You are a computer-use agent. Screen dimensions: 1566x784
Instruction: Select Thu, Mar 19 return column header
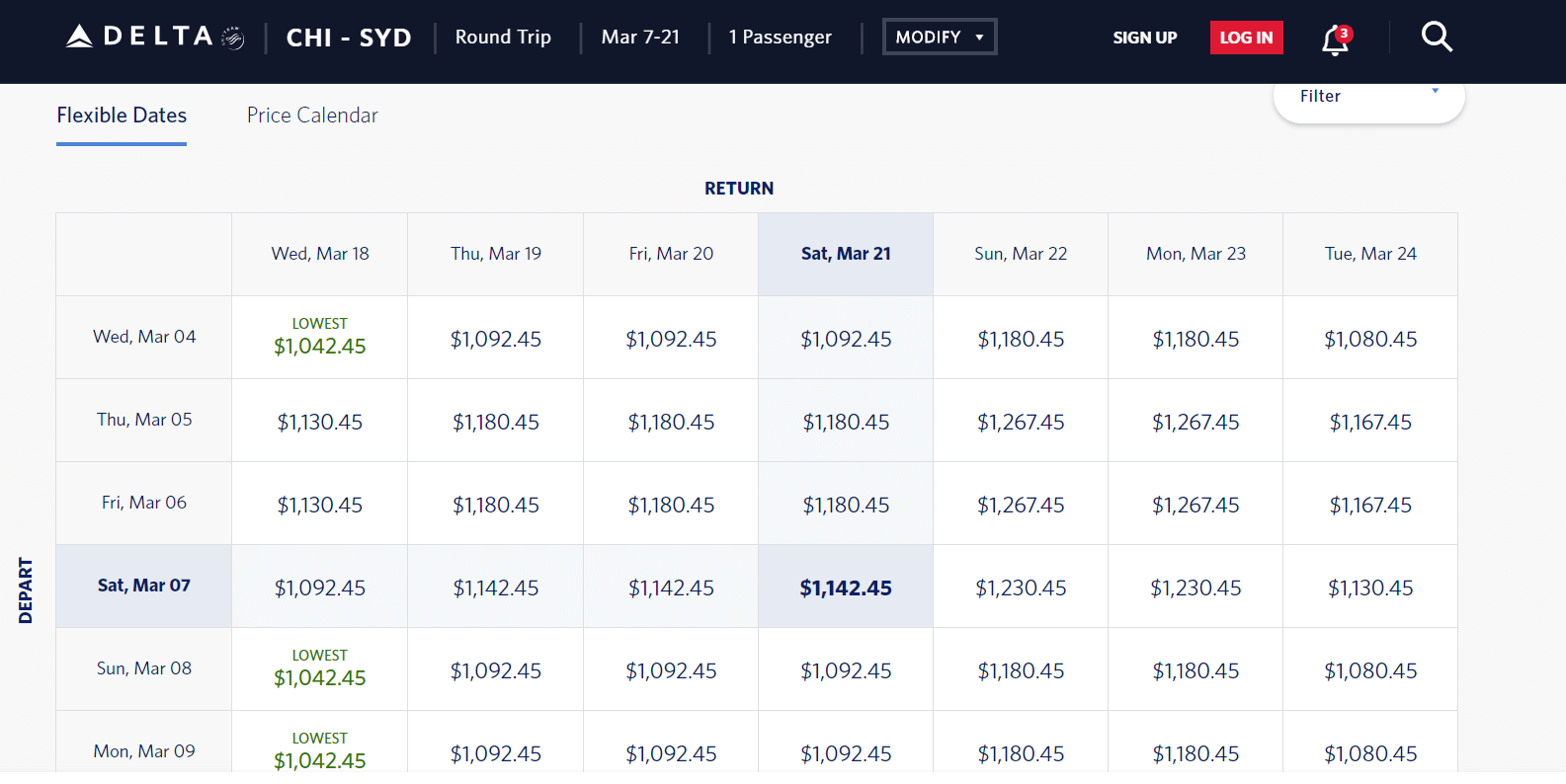click(x=496, y=254)
